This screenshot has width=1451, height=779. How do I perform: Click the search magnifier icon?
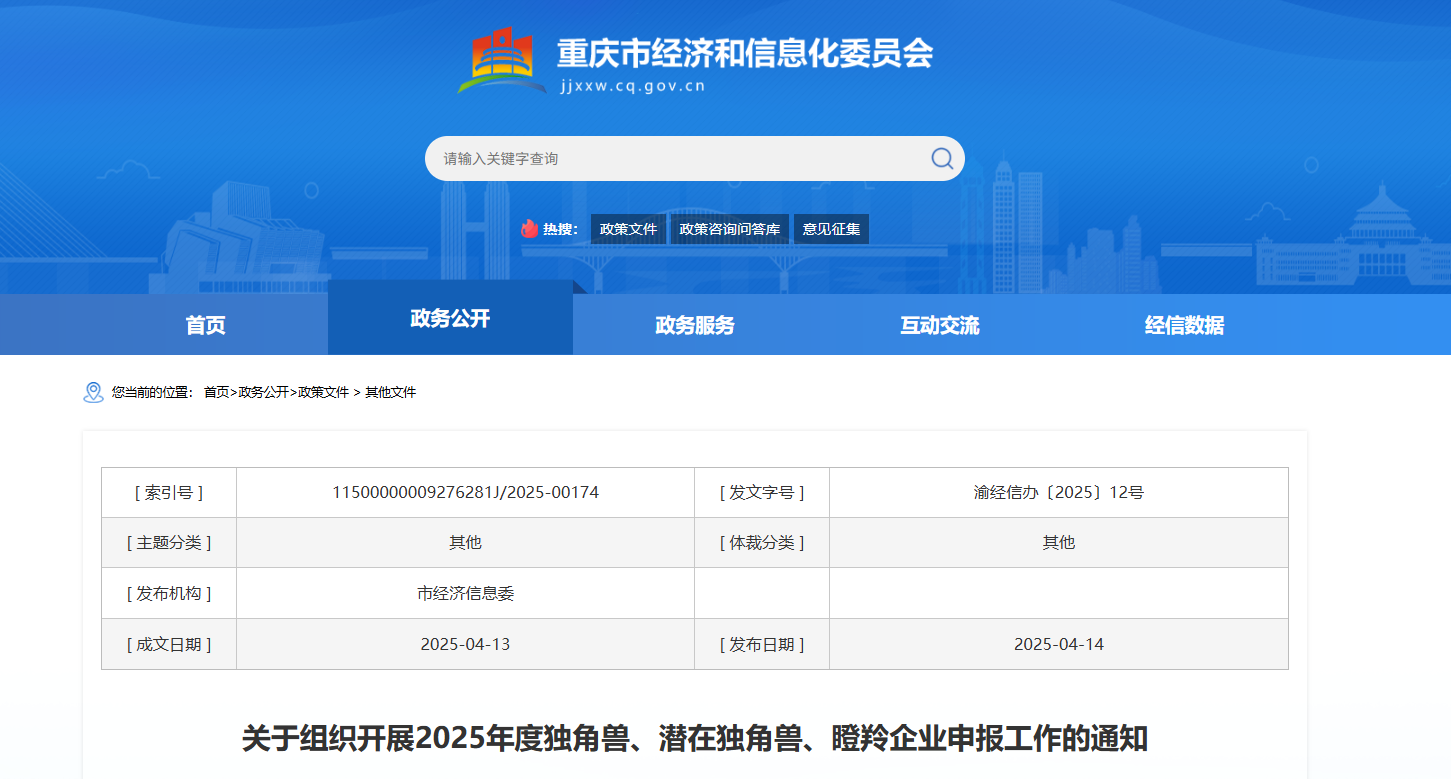(x=942, y=158)
